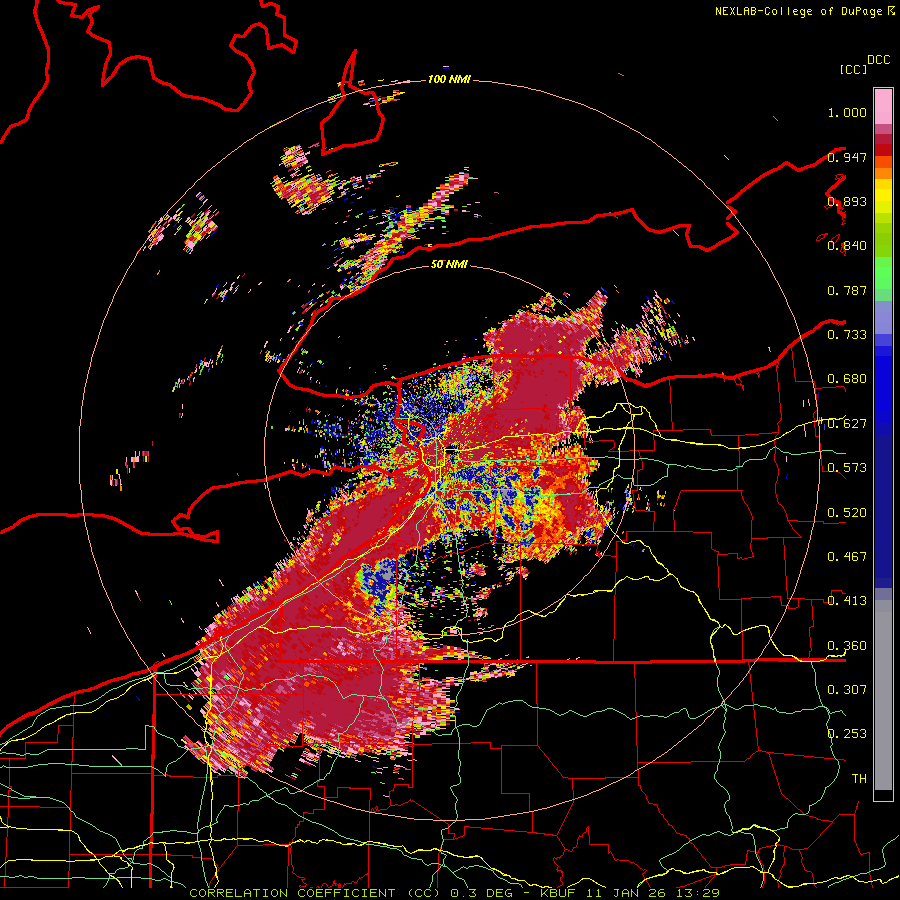Click the 100 NMI range ring label

(449, 79)
